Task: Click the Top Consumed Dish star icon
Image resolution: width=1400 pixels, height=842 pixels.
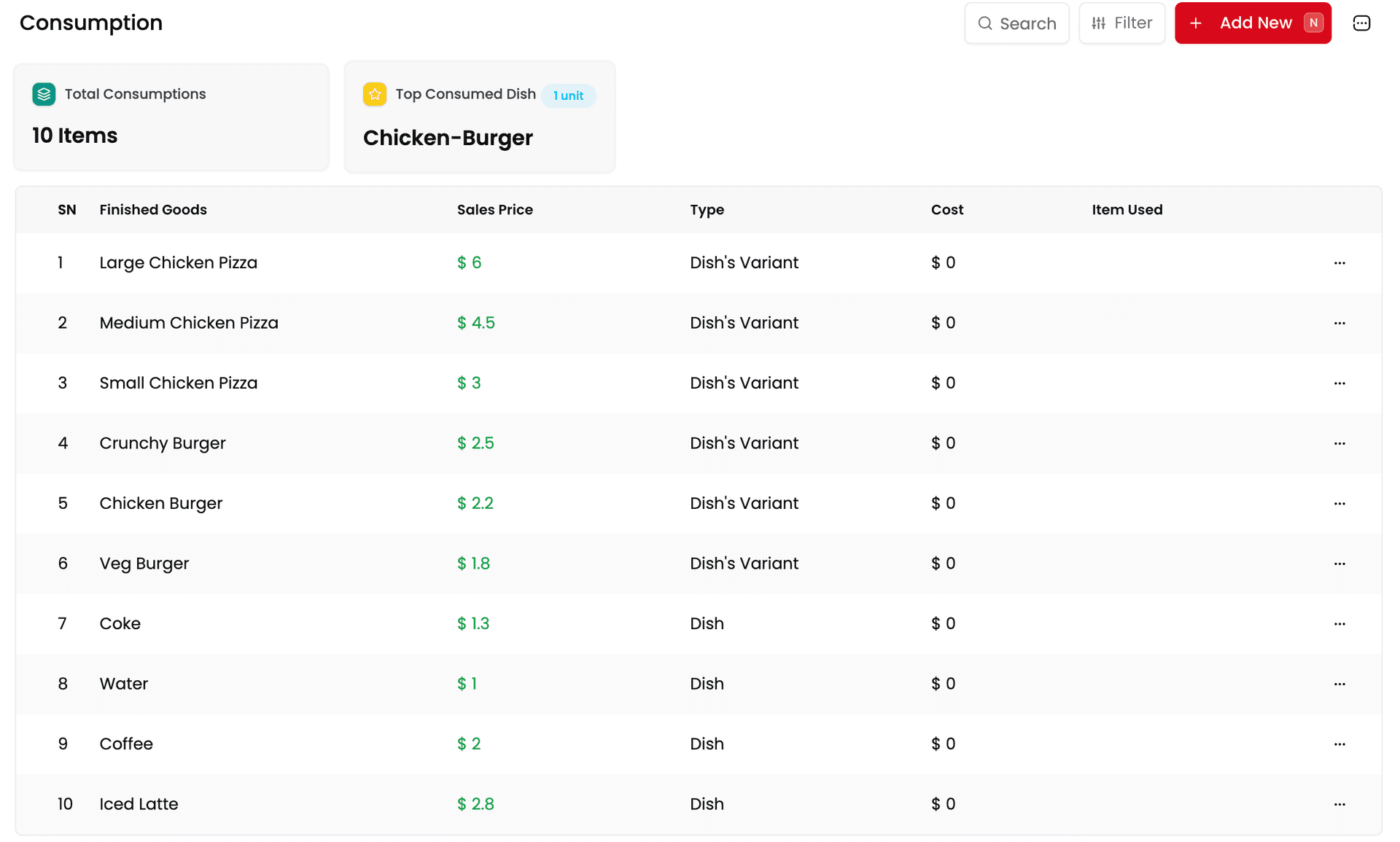Action: (x=374, y=94)
